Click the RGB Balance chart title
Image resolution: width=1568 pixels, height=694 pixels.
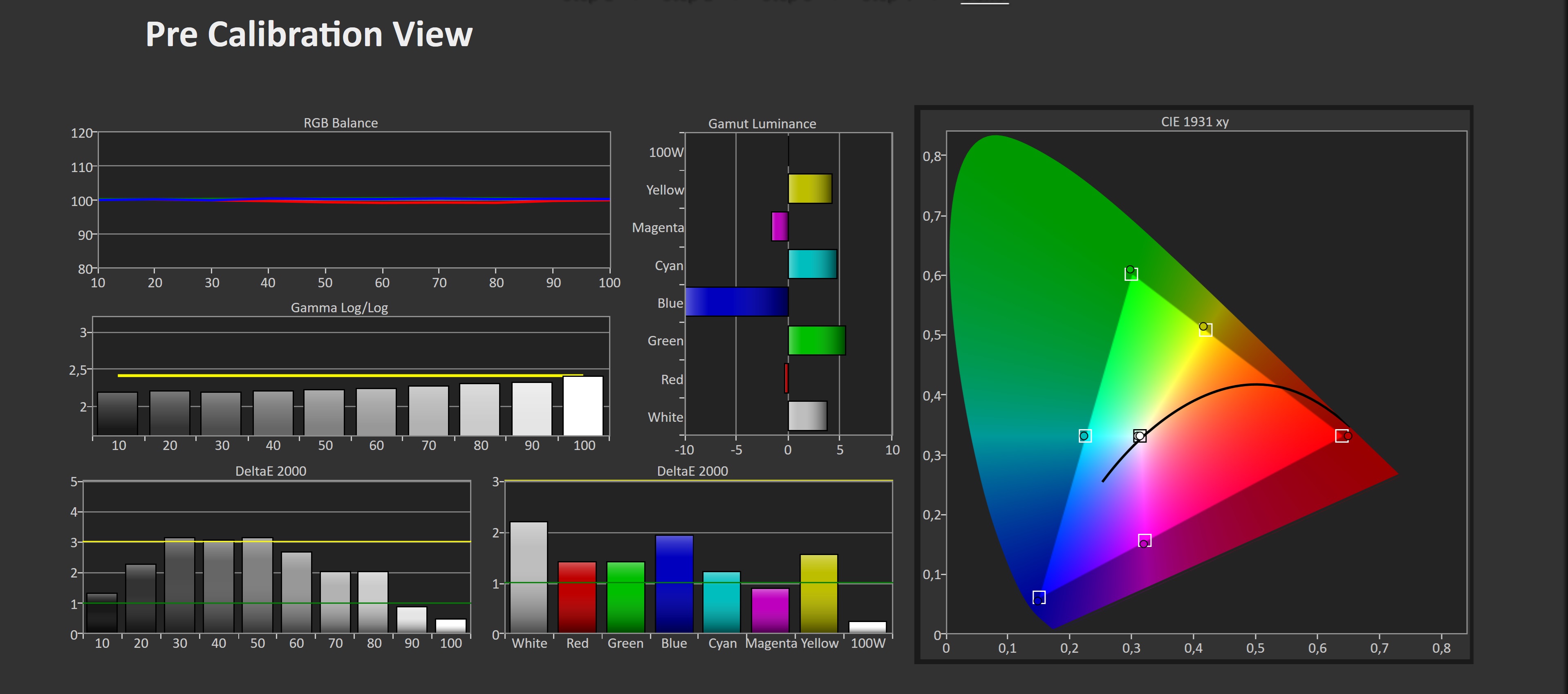pos(340,123)
